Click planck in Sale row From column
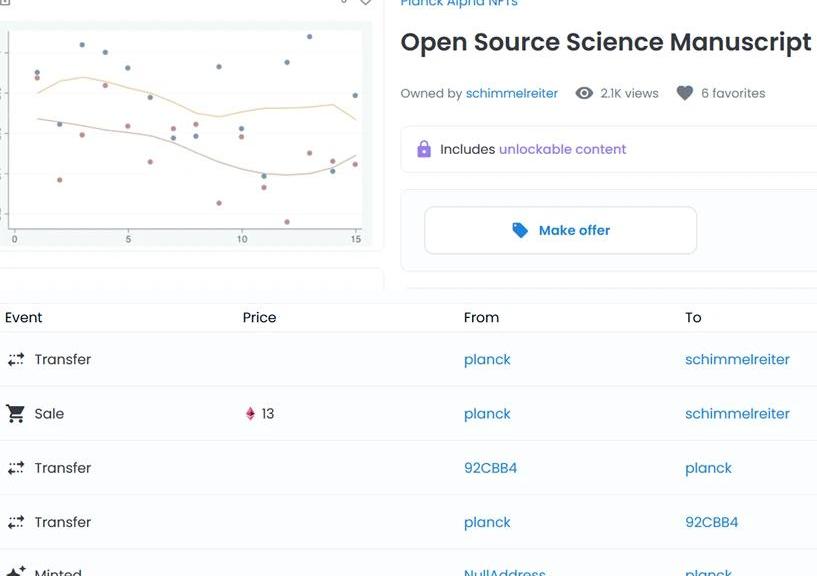817x576 pixels. (x=487, y=413)
